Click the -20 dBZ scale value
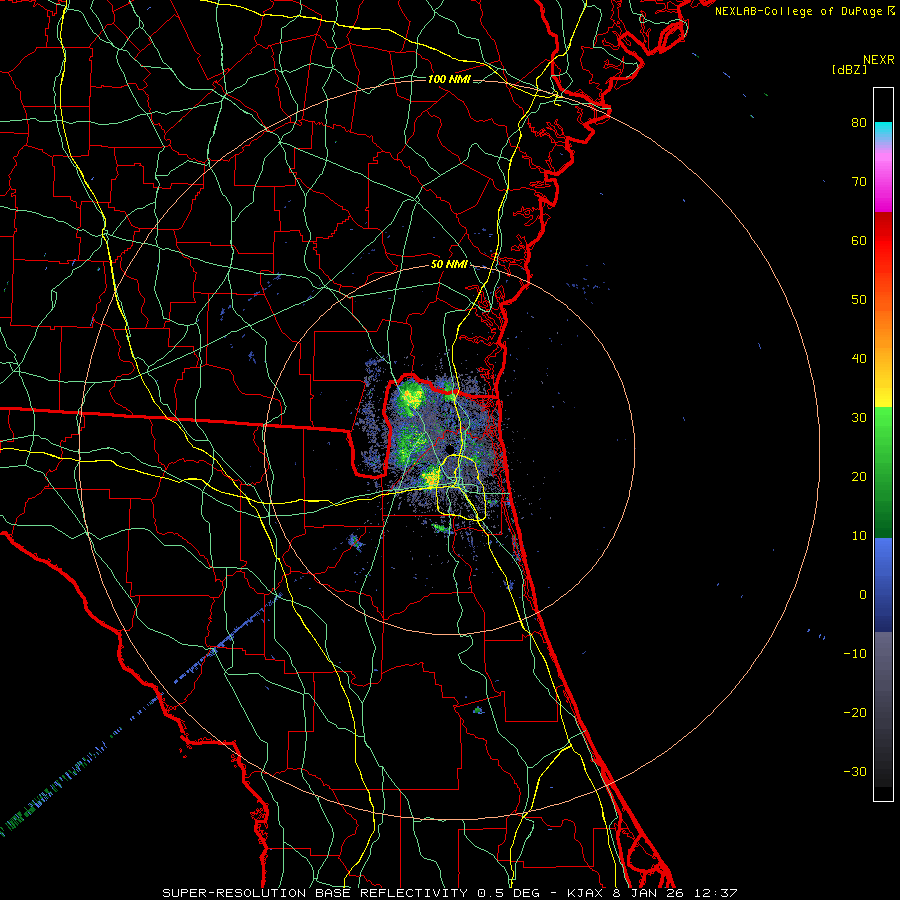 coord(855,713)
